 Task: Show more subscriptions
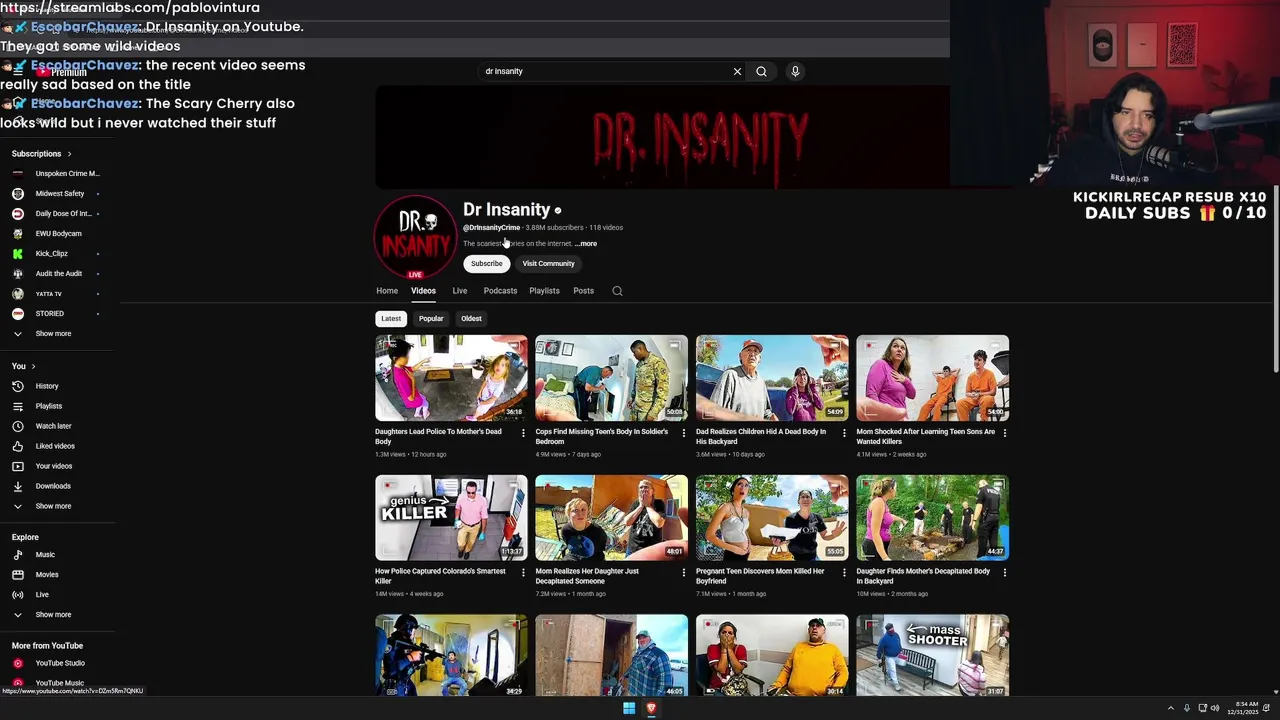(53, 334)
